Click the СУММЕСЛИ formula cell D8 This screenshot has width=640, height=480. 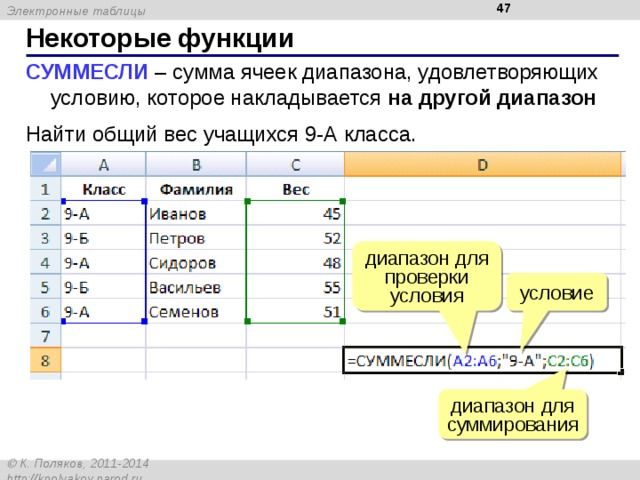point(483,360)
